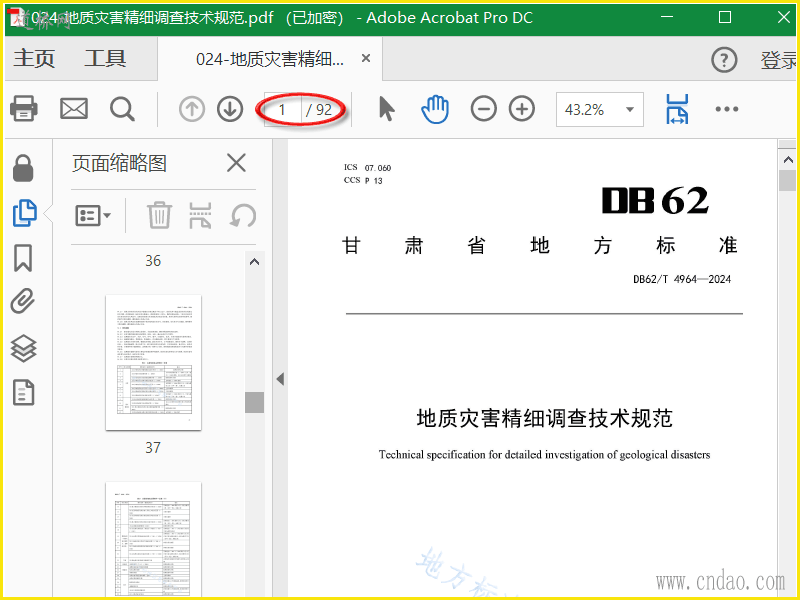The height and width of the screenshot is (600, 800).
Task: Choose the Selection arrow tool
Action: pos(387,109)
